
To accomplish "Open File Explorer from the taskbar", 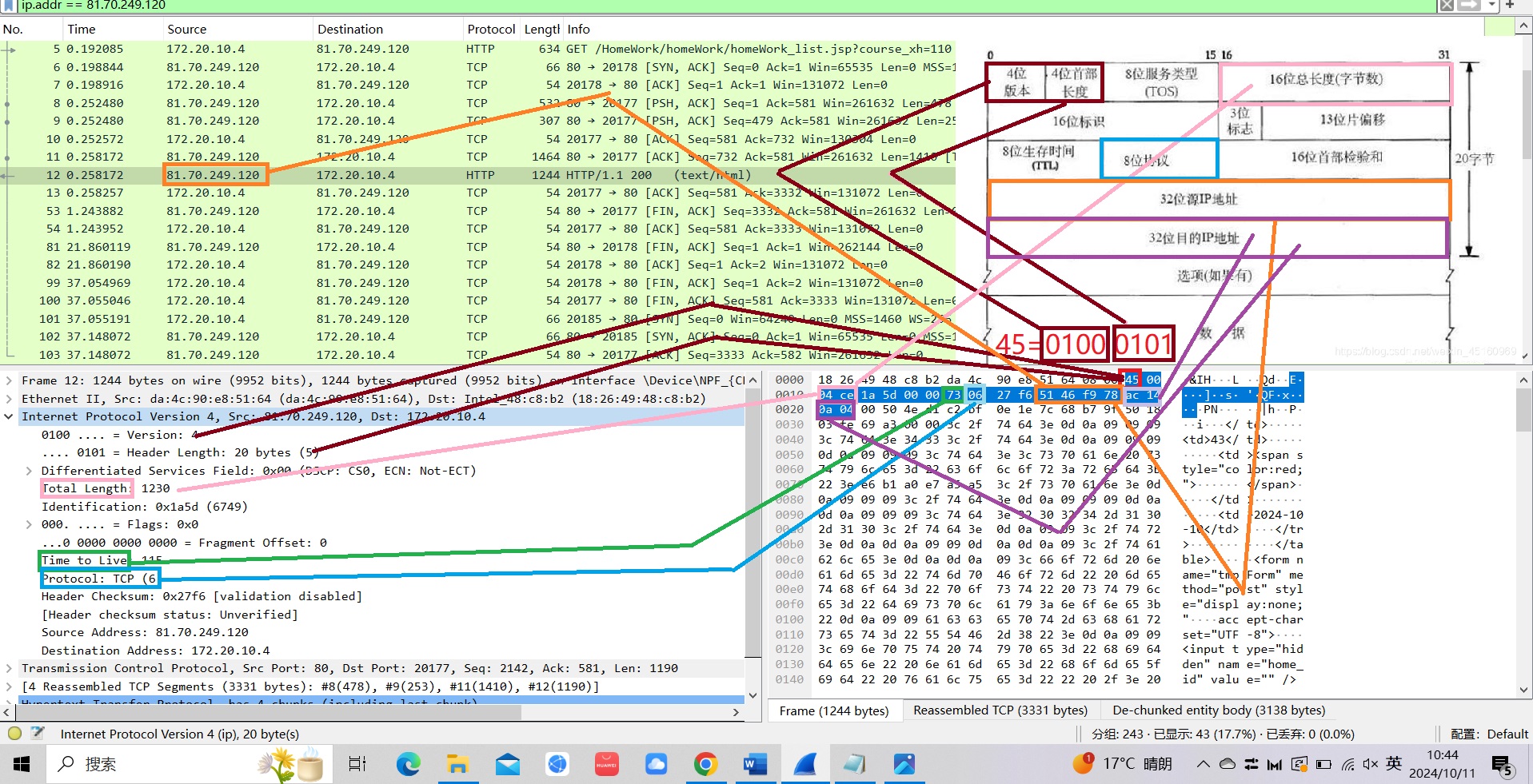I will [457, 764].
